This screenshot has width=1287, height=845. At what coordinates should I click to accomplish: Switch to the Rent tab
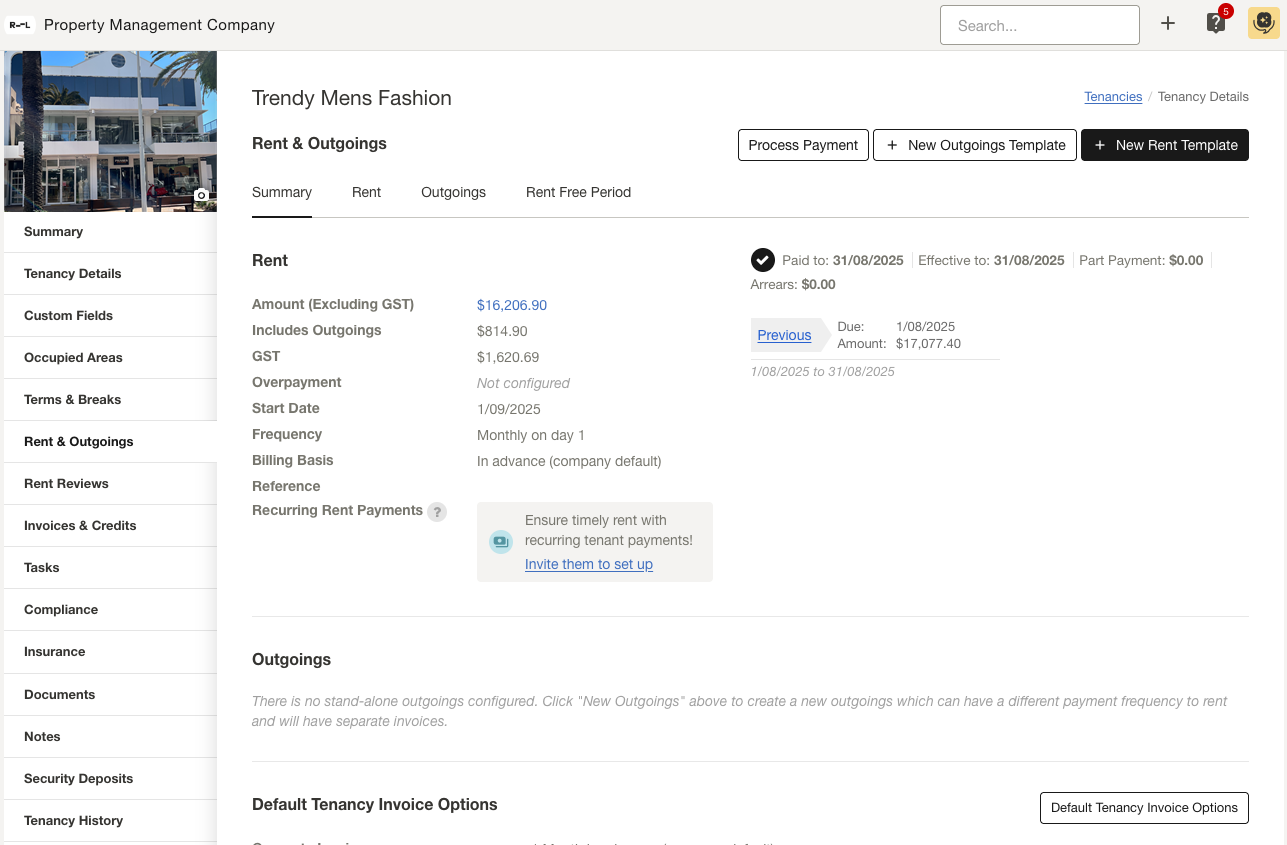[x=366, y=192]
